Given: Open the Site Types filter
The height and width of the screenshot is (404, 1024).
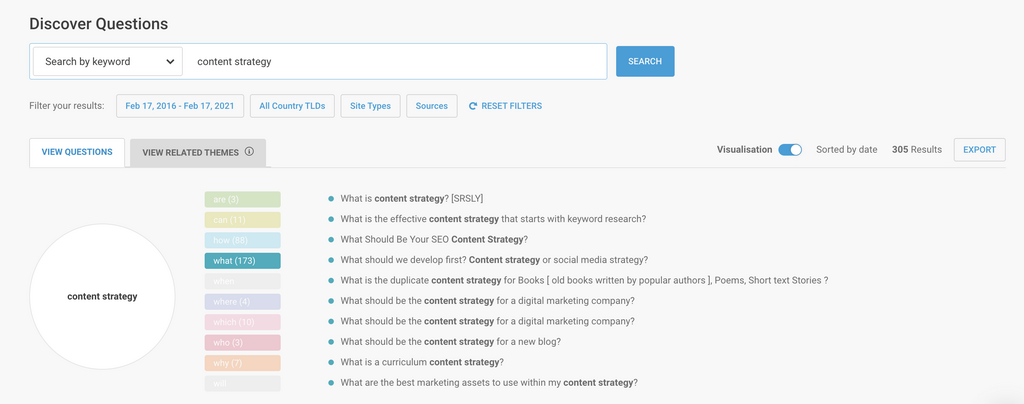Looking at the screenshot, I should tap(370, 106).
